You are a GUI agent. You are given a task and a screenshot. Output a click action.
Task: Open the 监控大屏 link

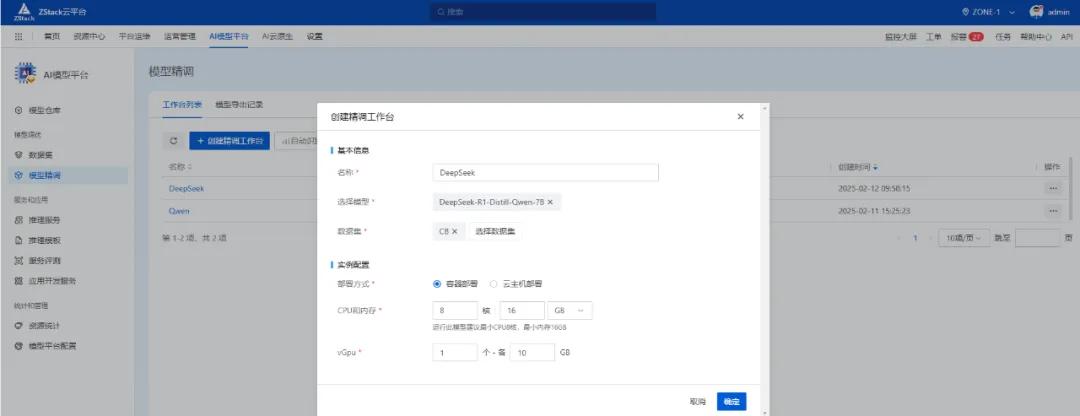pos(901,37)
